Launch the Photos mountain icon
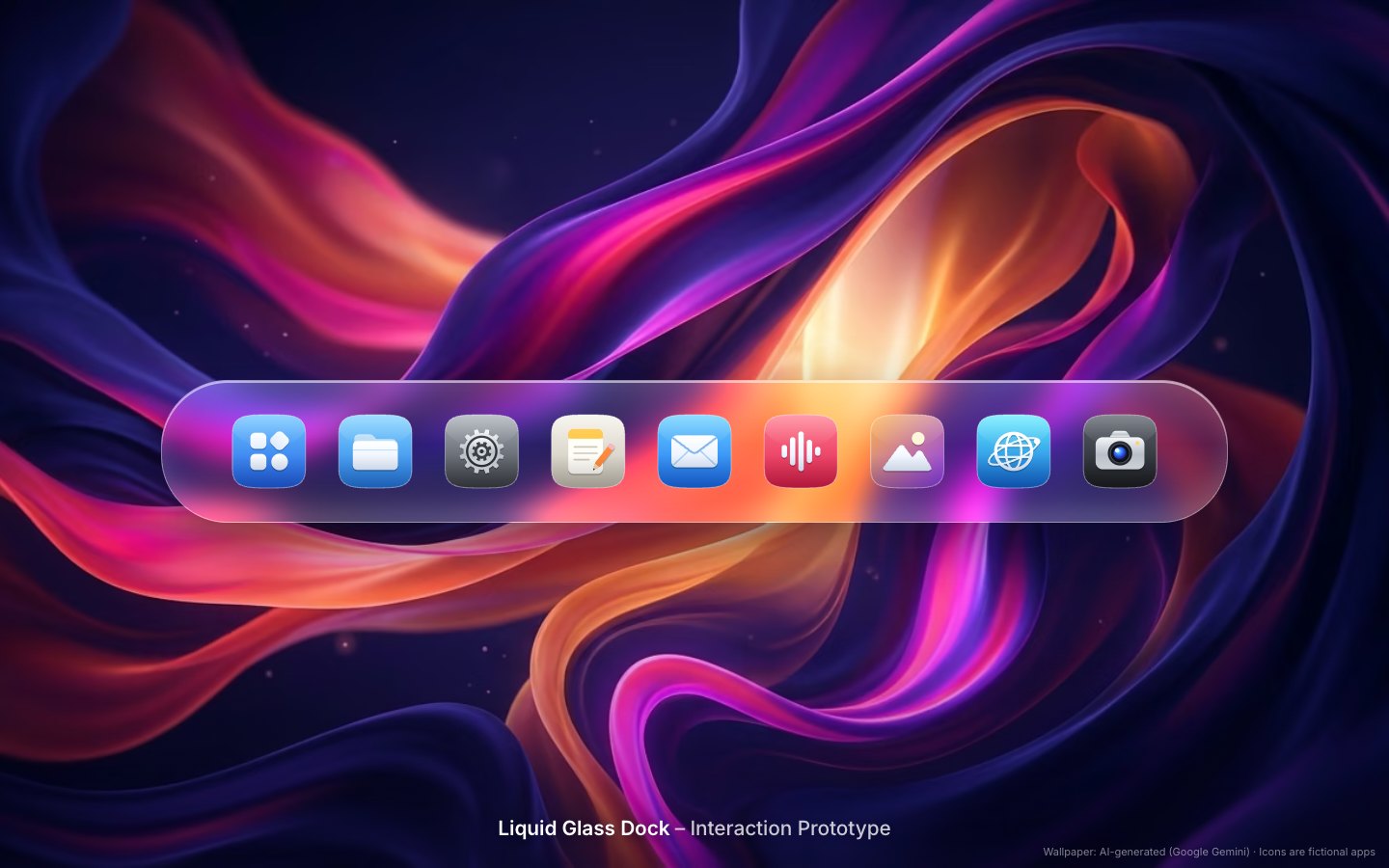Image resolution: width=1389 pixels, height=868 pixels. point(907,451)
